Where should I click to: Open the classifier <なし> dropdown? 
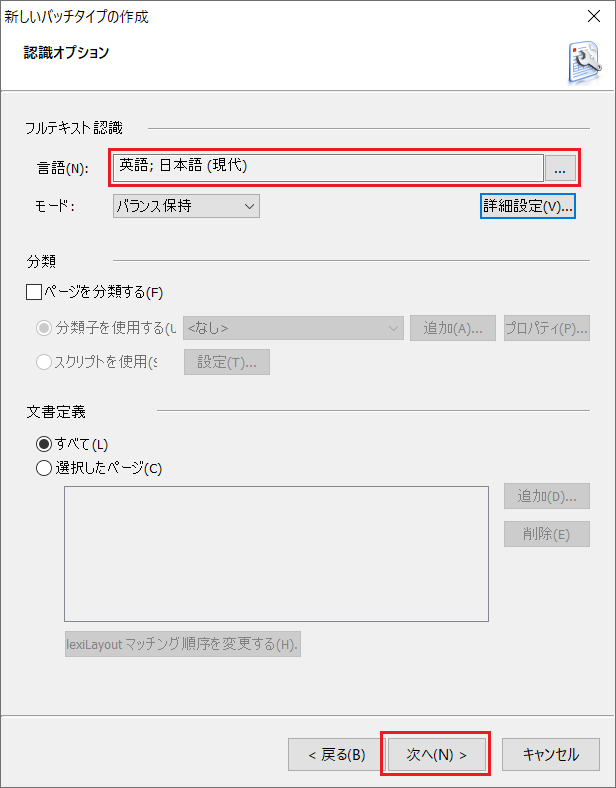[x=293, y=328]
